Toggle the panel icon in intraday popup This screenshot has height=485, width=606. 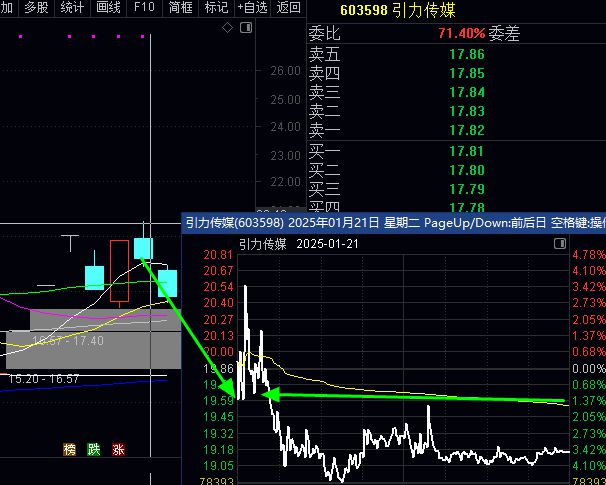[560, 243]
